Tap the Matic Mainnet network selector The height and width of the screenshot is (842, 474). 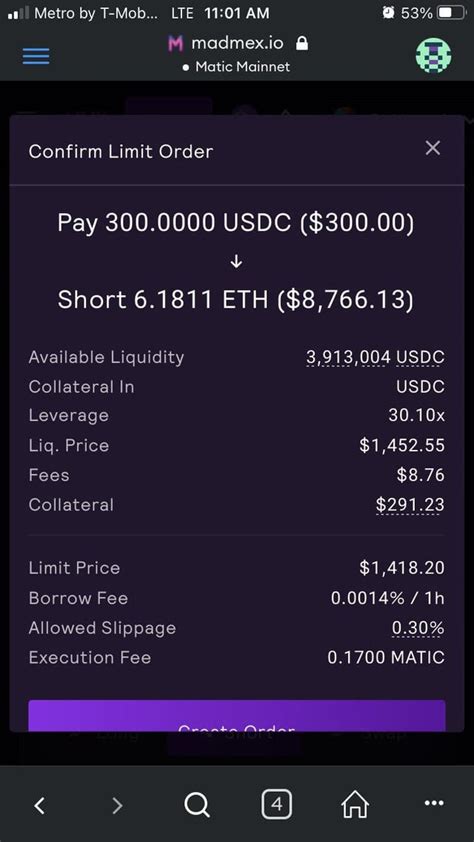pos(236,67)
